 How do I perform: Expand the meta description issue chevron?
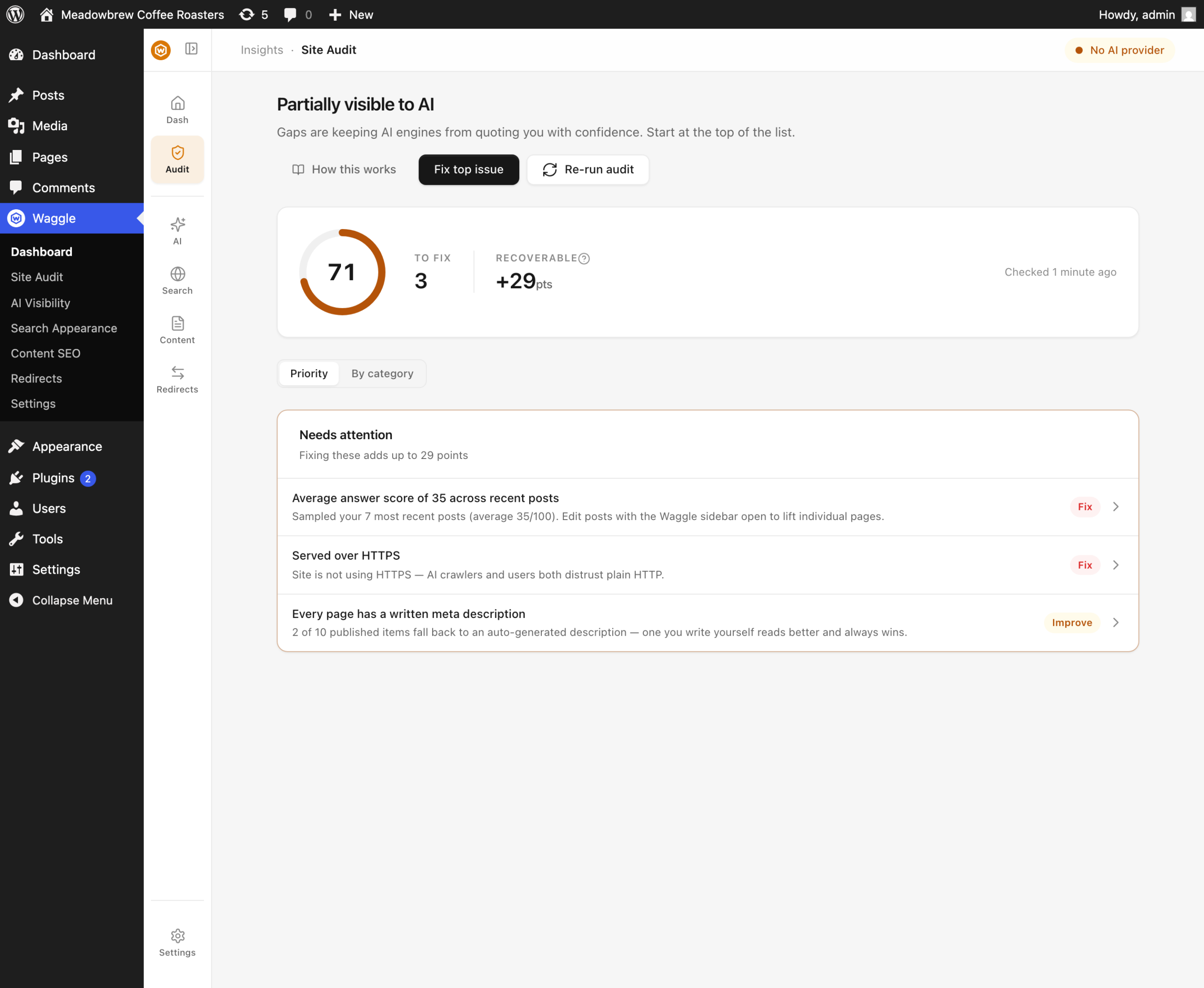coord(1116,623)
